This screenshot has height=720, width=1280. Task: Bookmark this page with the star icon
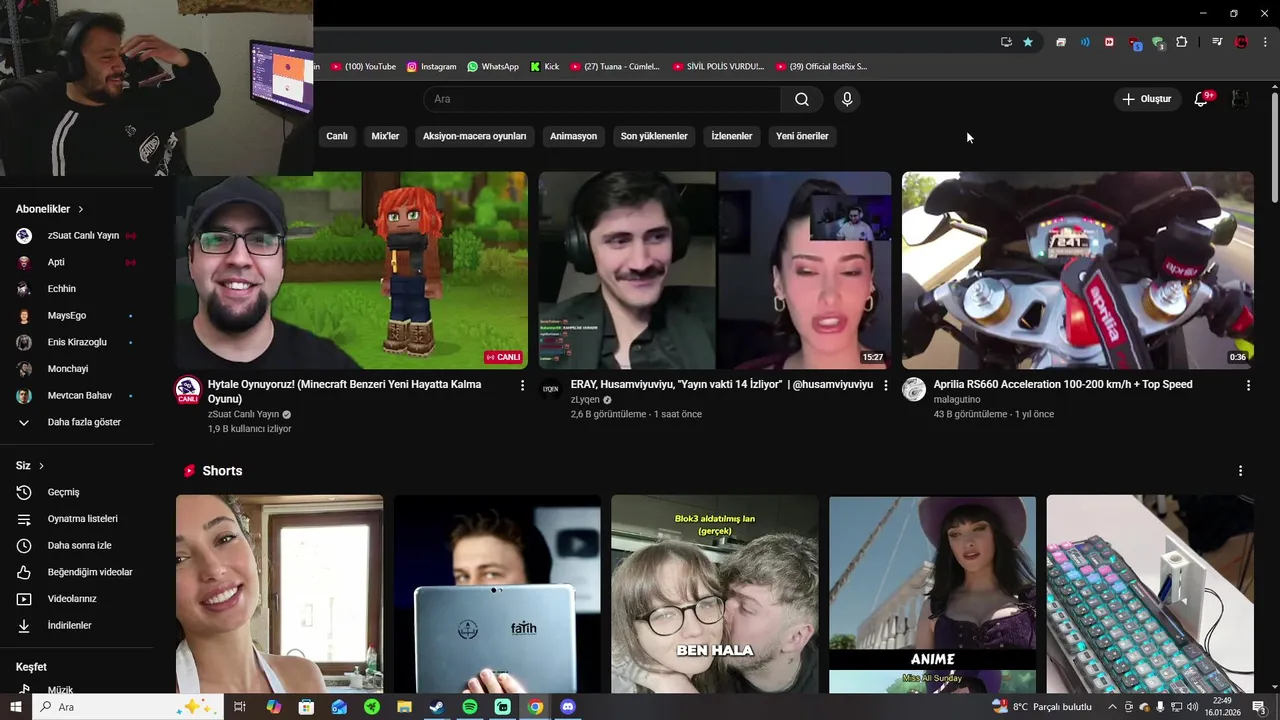pyautogui.click(x=1028, y=42)
